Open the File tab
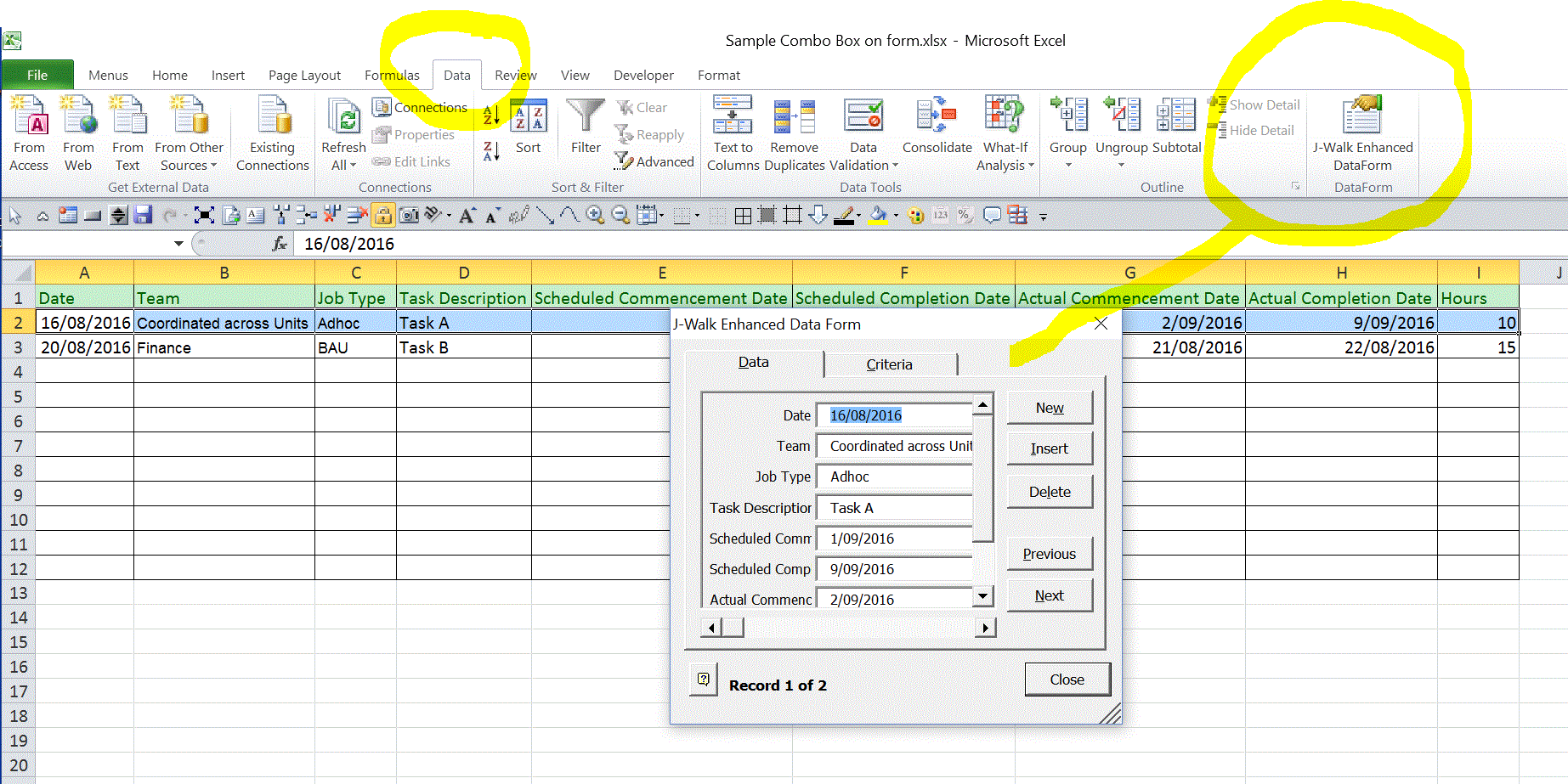This screenshot has height=784, width=1568. [x=37, y=75]
